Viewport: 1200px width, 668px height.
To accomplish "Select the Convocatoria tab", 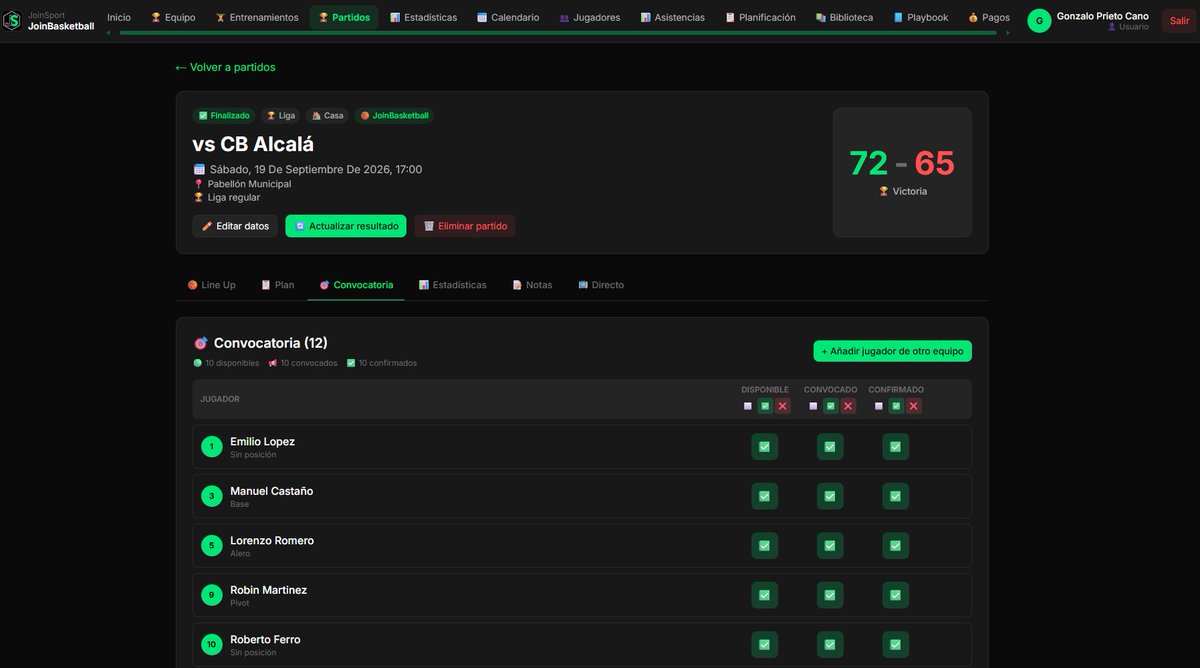I will click(356, 285).
